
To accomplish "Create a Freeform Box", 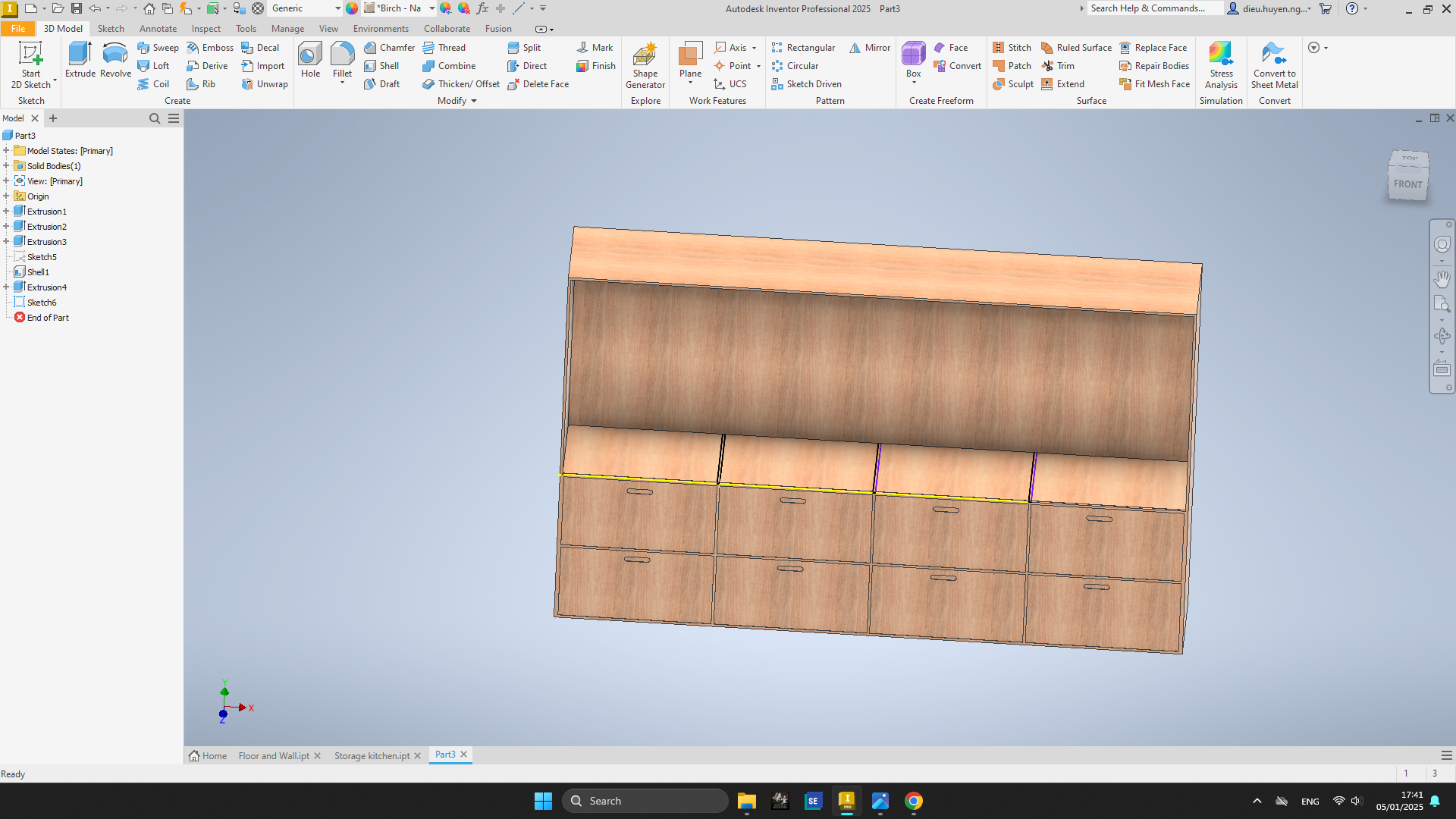I will coord(913,60).
